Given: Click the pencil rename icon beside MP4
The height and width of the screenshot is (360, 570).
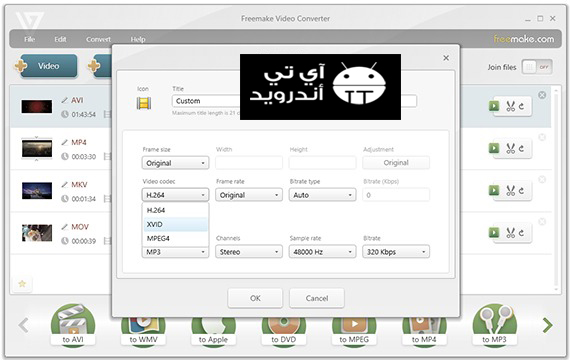Looking at the screenshot, I should [x=65, y=142].
